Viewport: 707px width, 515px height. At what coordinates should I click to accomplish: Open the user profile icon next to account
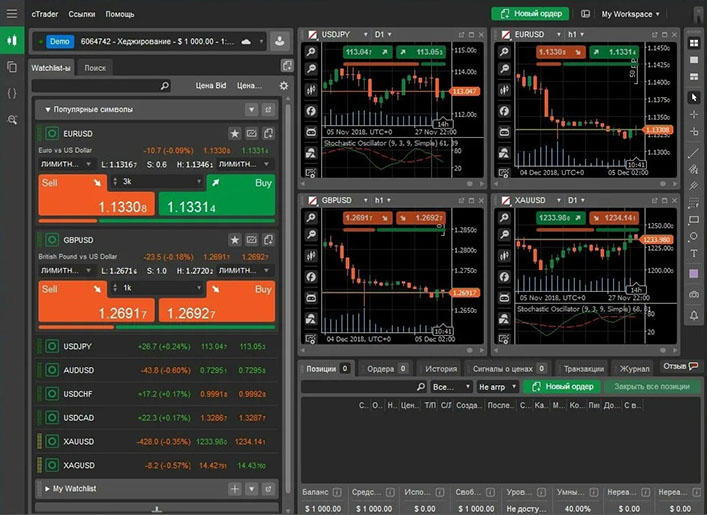(x=280, y=41)
